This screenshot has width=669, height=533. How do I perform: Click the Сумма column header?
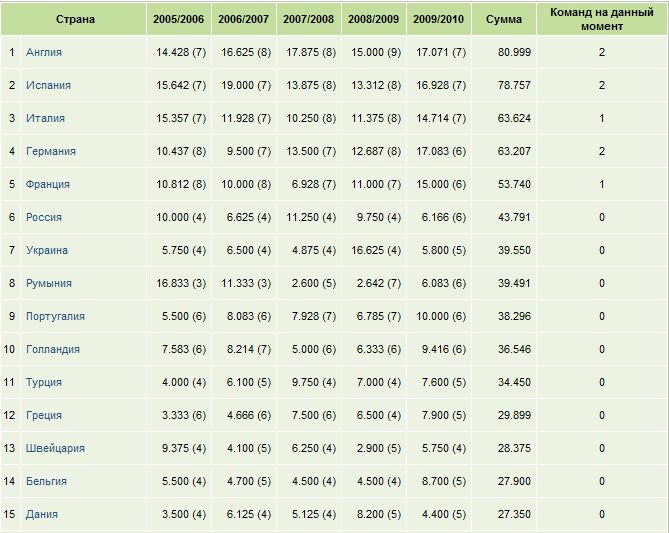tap(503, 19)
